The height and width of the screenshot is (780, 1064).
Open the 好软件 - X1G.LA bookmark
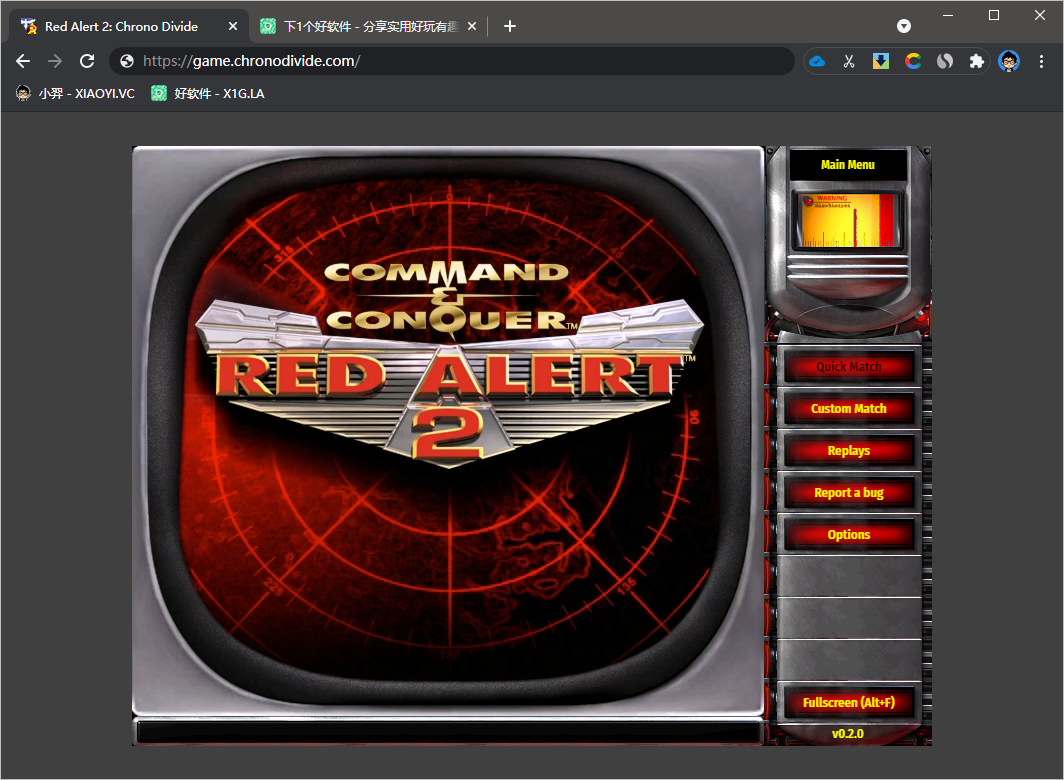coord(208,94)
